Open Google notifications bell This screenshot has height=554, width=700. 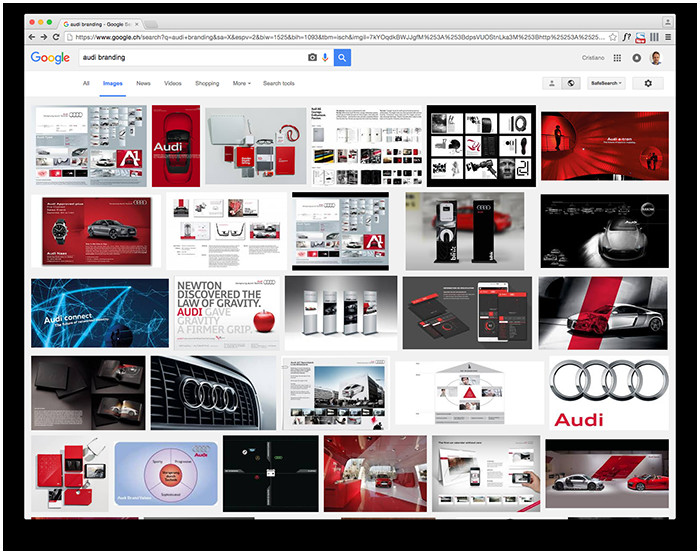click(637, 58)
